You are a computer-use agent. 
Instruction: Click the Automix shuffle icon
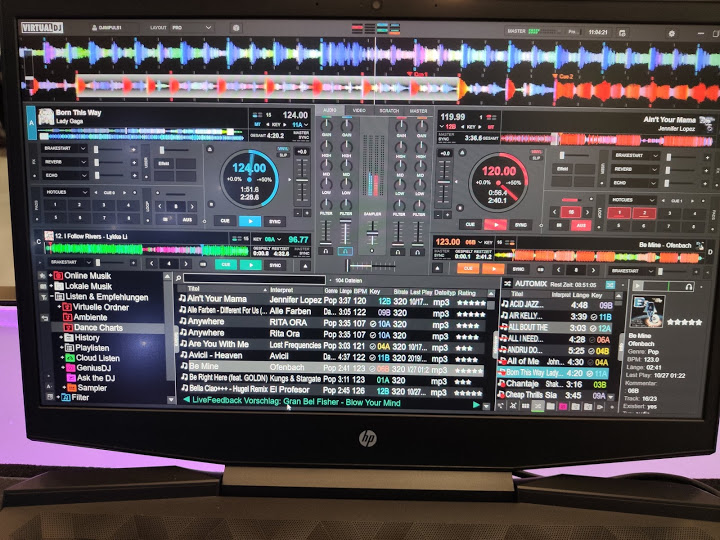pyautogui.click(x=507, y=283)
